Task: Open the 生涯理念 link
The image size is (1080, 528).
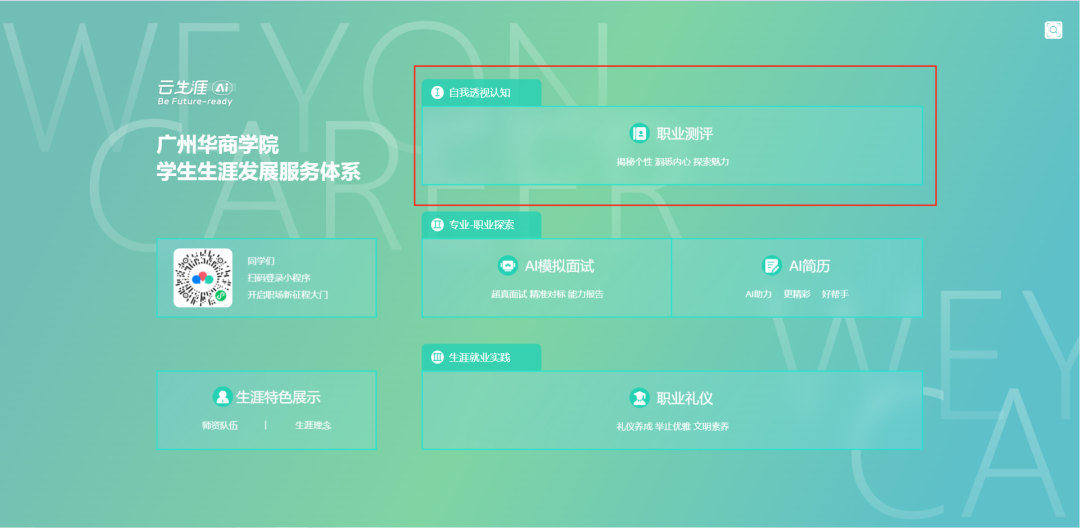Action: point(313,425)
